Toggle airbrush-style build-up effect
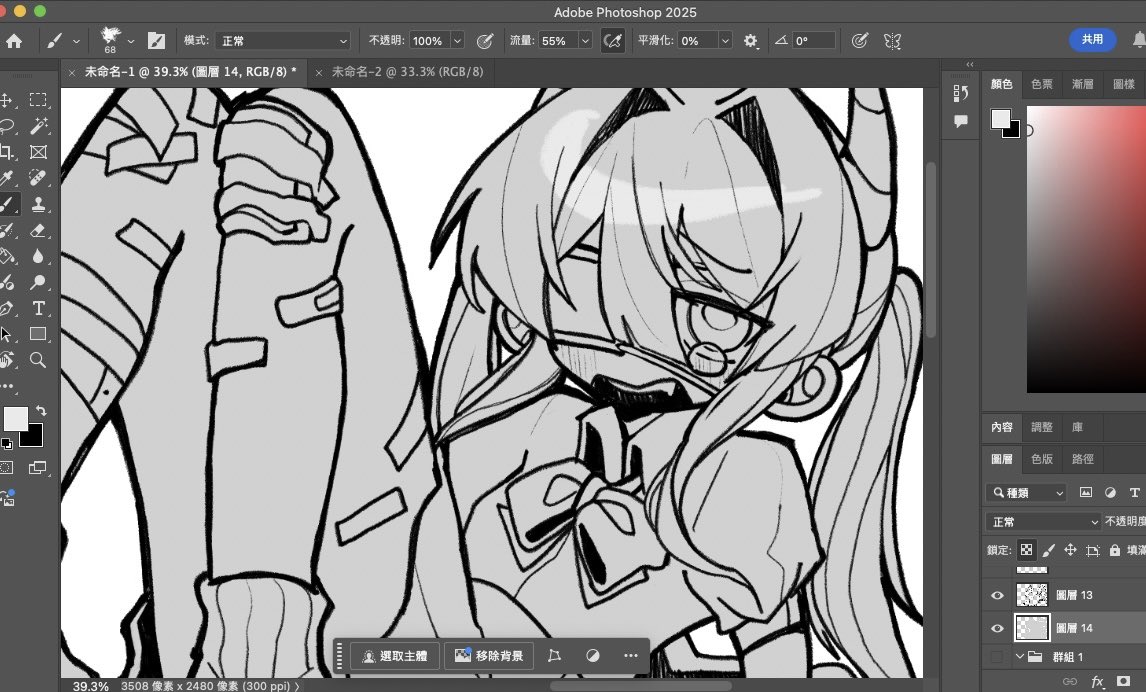The width and height of the screenshot is (1146, 692). click(612, 41)
